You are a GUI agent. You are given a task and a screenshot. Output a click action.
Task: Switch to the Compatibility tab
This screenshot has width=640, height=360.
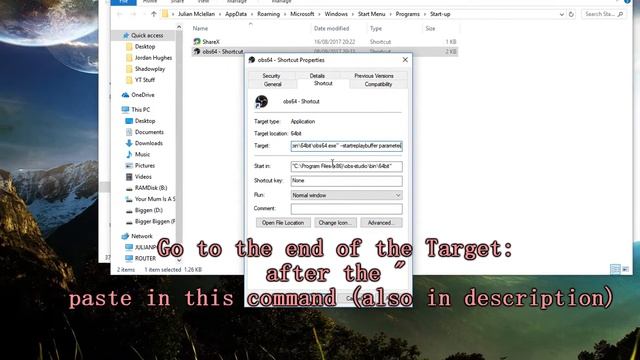(378, 84)
